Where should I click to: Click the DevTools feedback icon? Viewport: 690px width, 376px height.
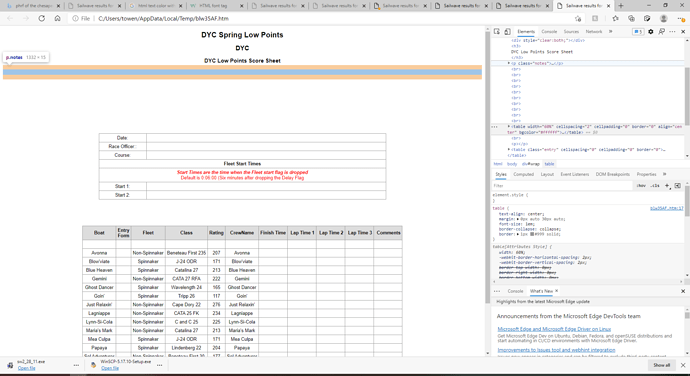pyautogui.click(x=661, y=32)
